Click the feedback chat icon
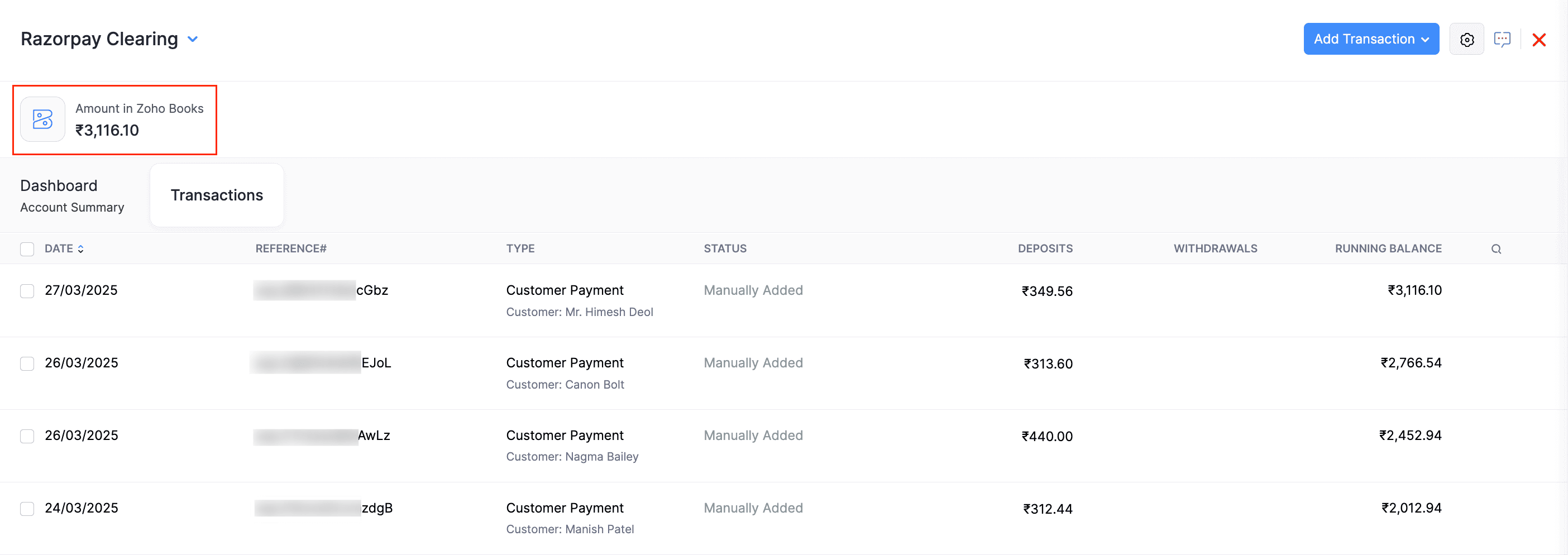 [1503, 39]
